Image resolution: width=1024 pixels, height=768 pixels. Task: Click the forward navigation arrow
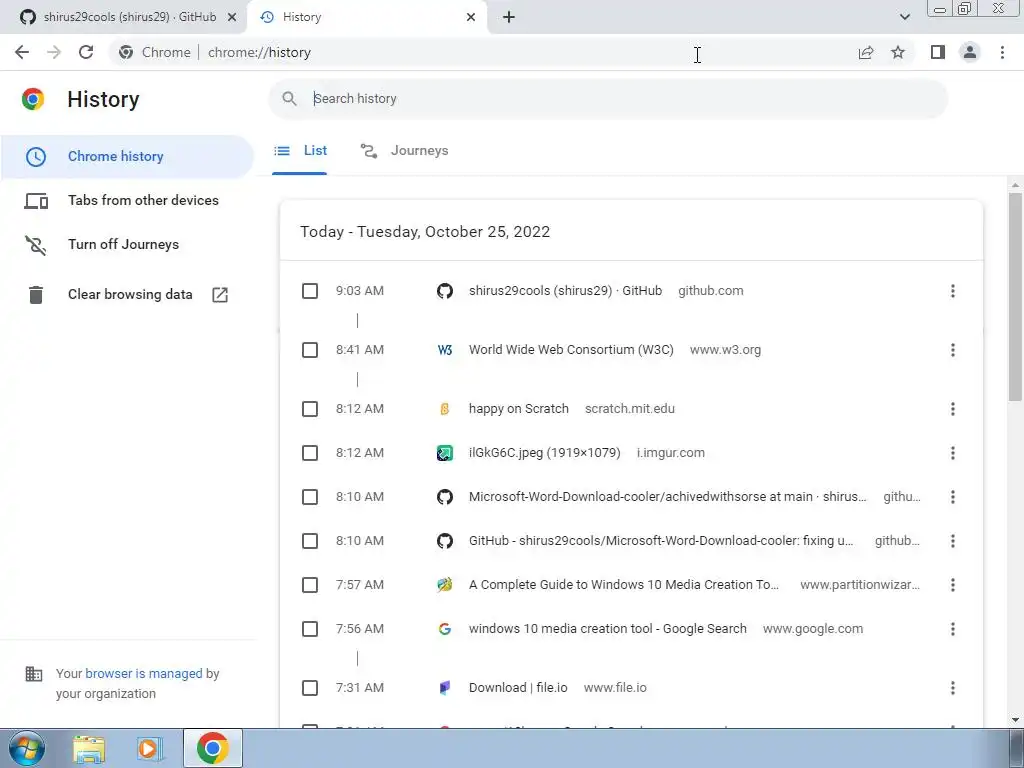[54, 52]
